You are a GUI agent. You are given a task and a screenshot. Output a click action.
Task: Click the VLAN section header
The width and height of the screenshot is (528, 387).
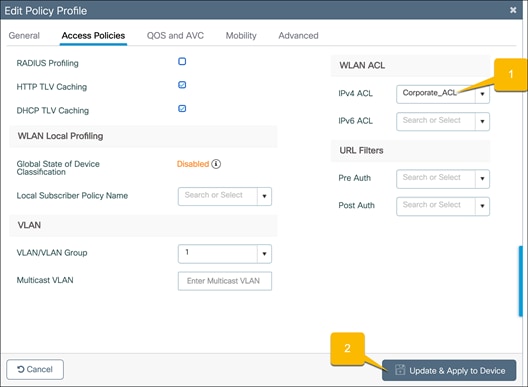[143, 225]
